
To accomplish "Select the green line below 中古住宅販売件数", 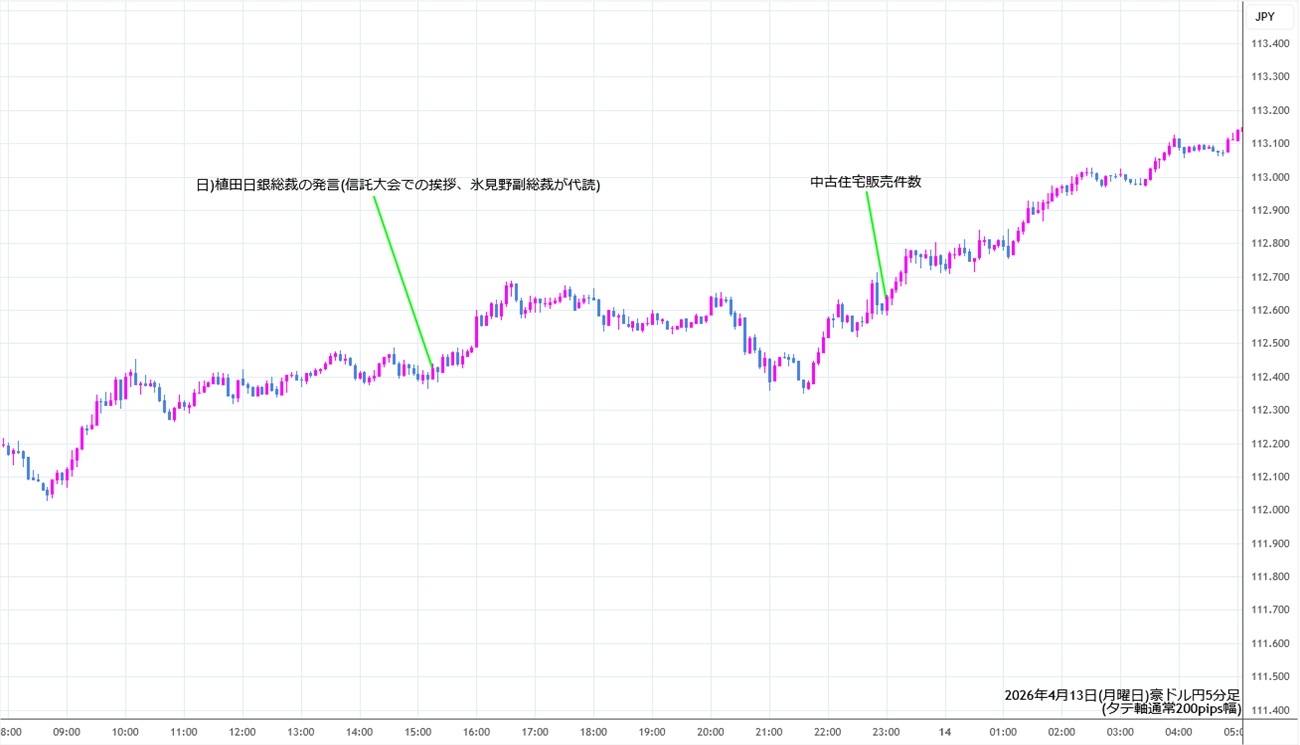I will (x=876, y=243).
